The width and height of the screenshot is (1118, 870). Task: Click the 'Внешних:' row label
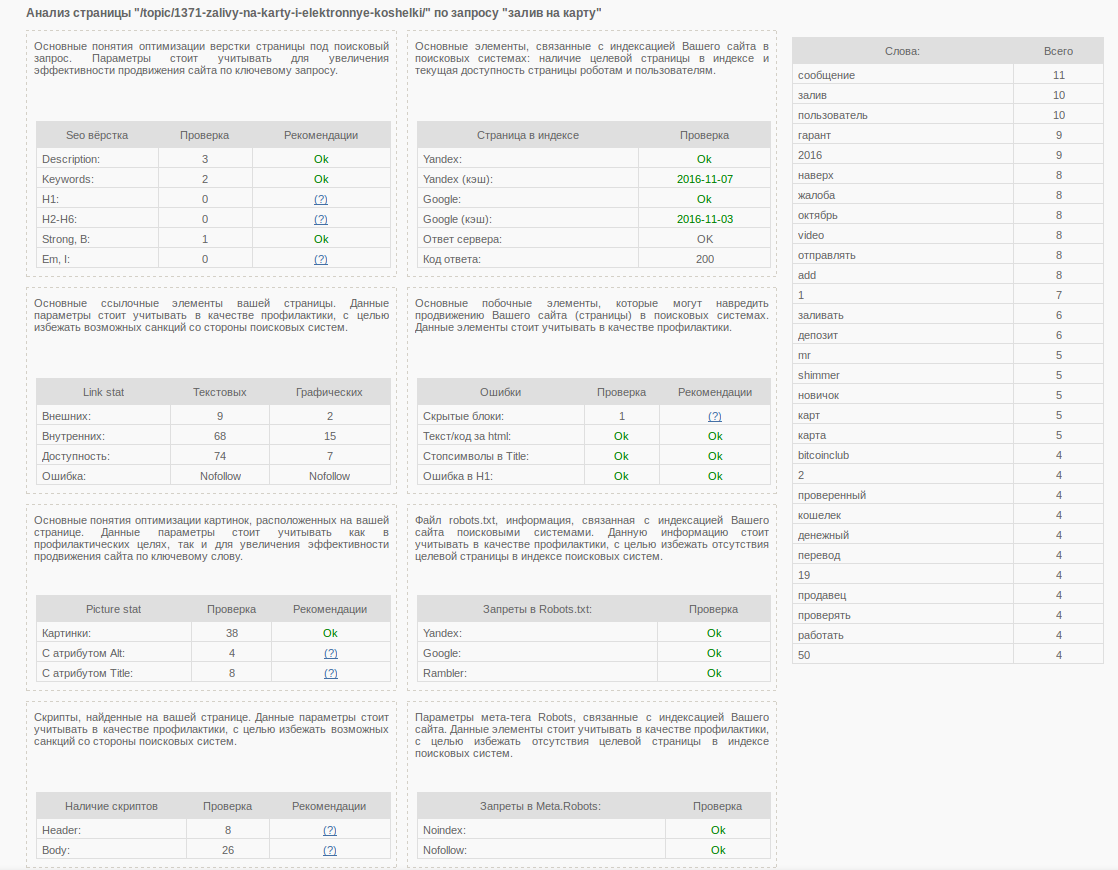[66, 416]
